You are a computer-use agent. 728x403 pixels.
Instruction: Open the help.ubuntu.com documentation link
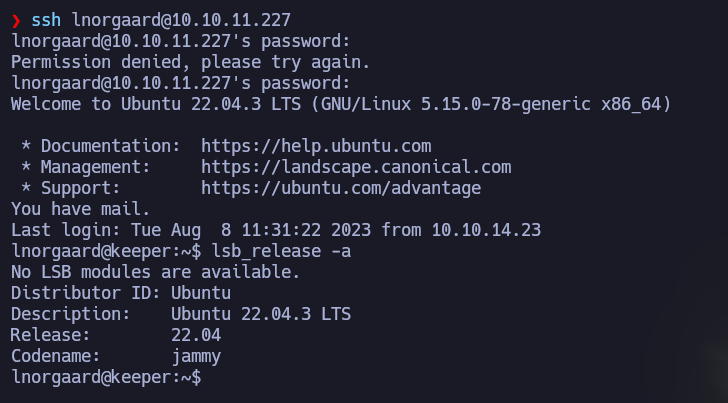coord(316,146)
